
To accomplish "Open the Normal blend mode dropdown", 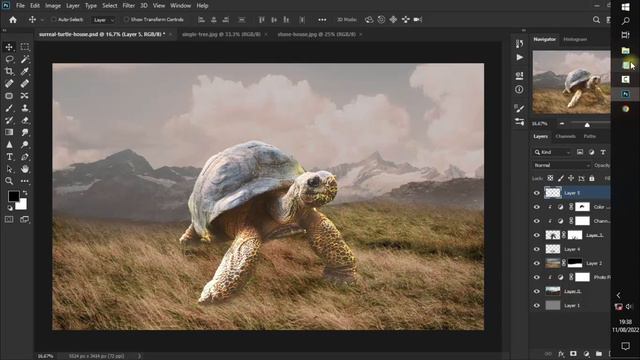I will pos(562,165).
